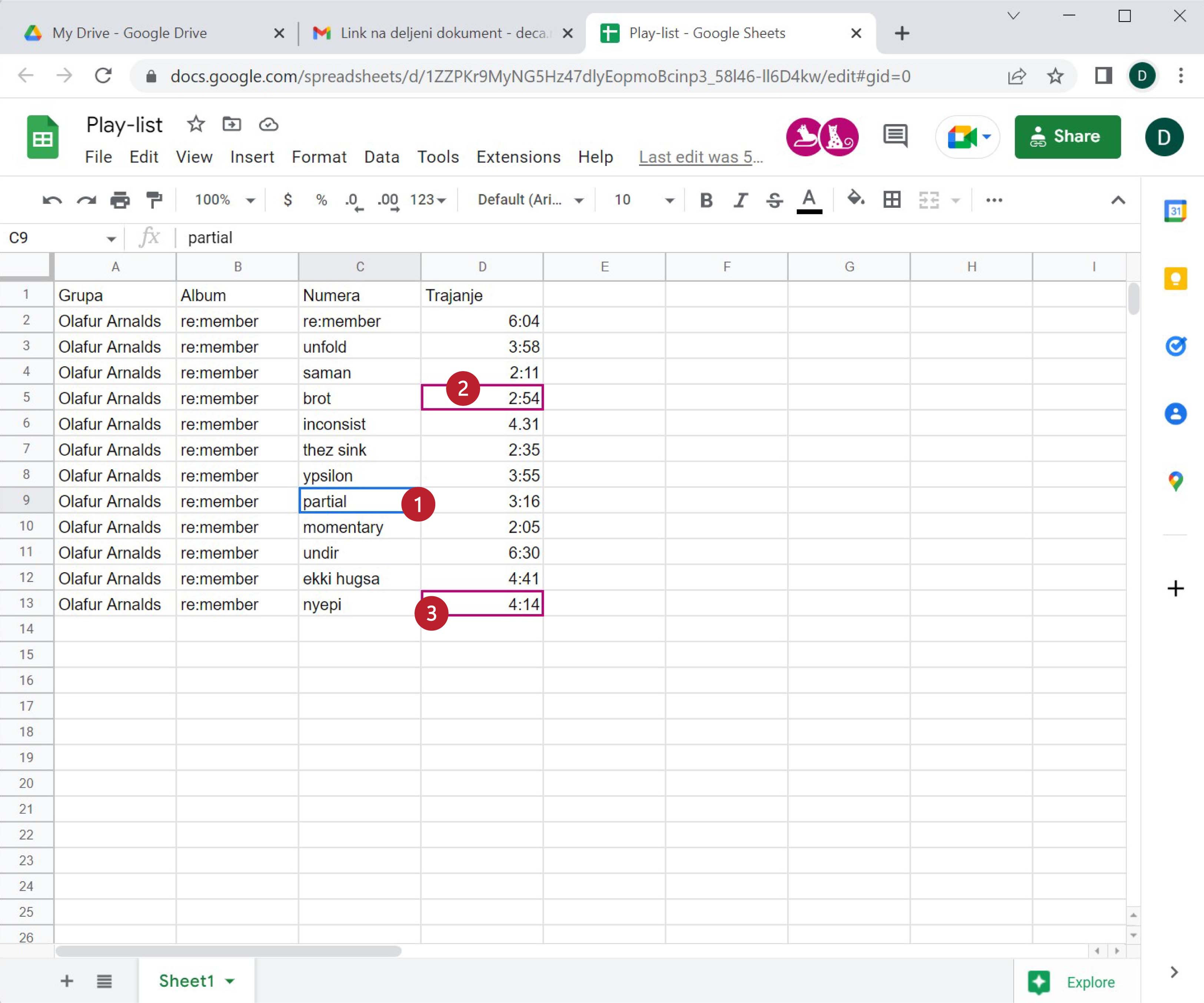This screenshot has width=1204, height=1003.
Task: Open the Sheet1 tab options arrow
Action: tap(230, 981)
